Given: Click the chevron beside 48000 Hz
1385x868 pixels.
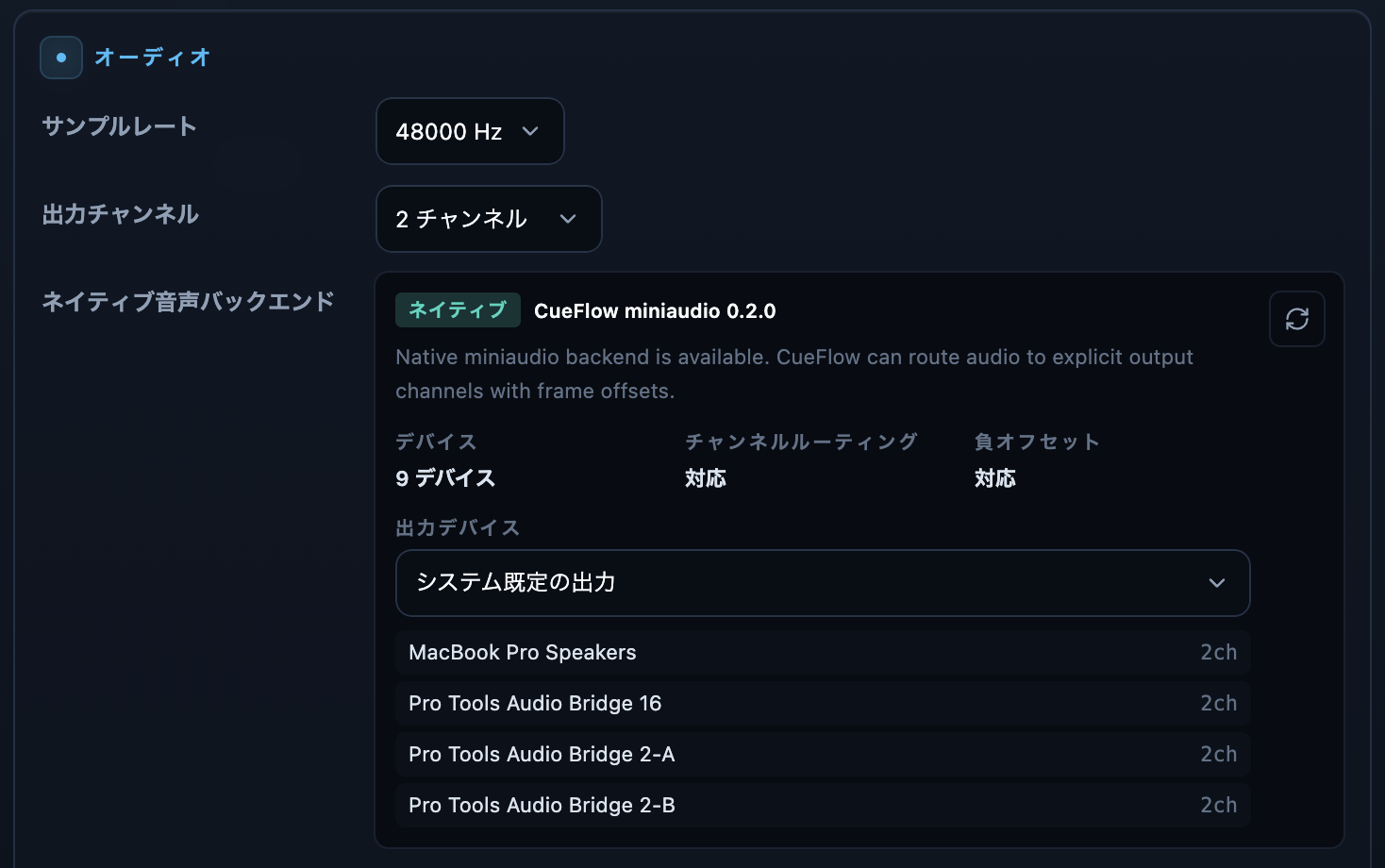Looking at the screenshot, I should coord(530,131).
